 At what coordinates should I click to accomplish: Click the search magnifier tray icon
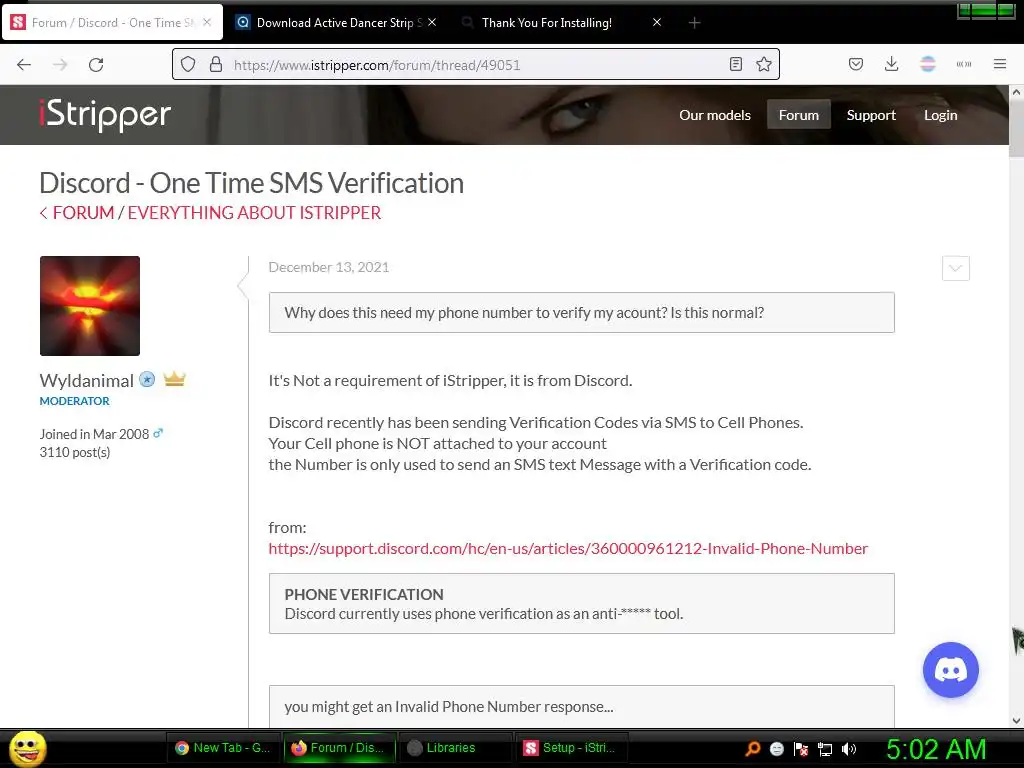tap(753, 748)
